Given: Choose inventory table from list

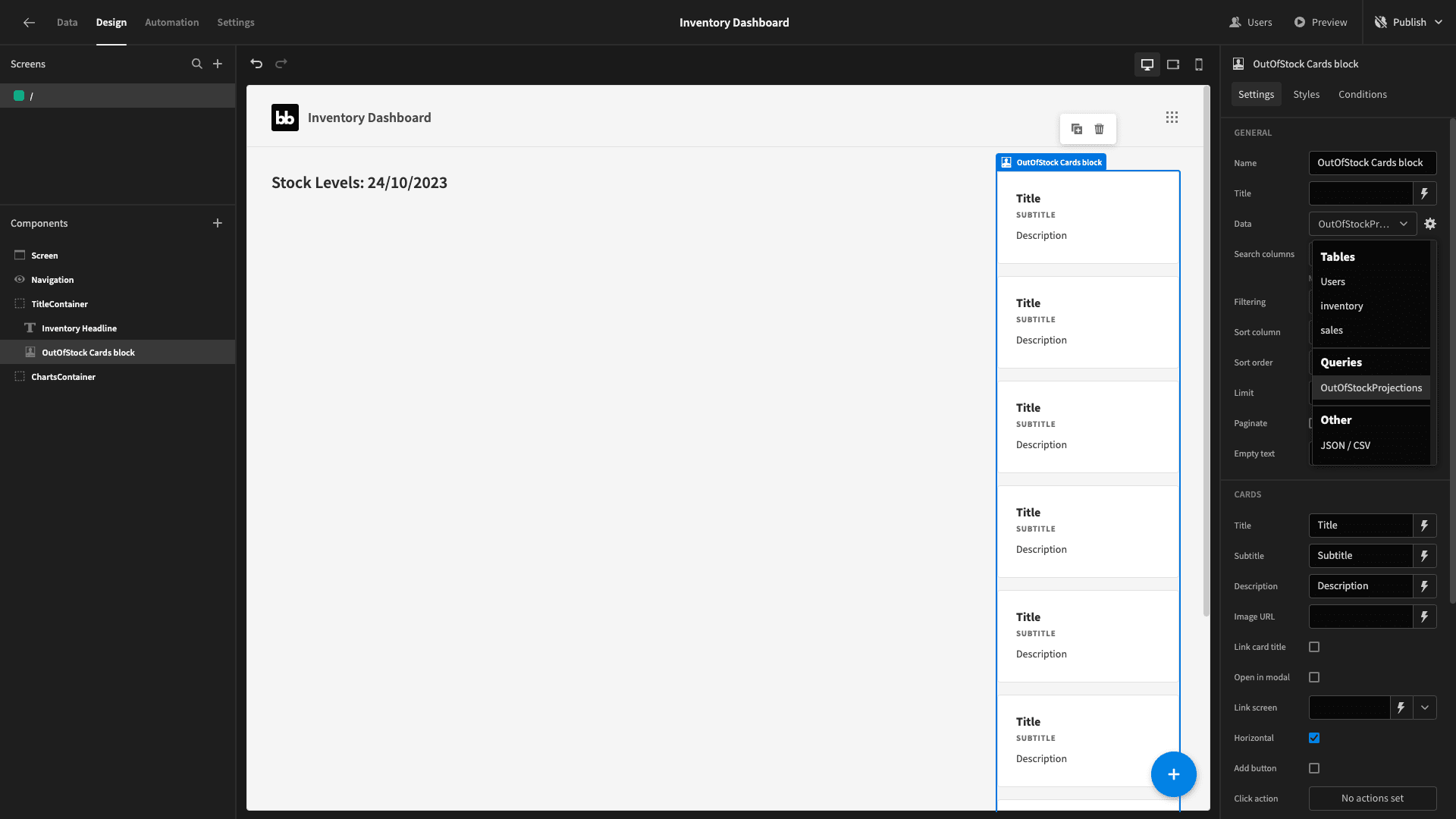Looking at the screenshot, I should point(1371,306).
